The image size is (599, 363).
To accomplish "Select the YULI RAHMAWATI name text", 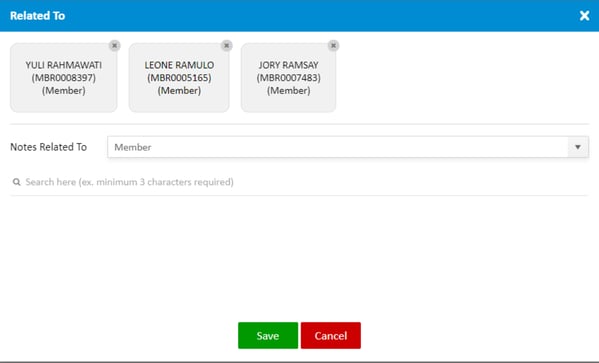I will coord(64,65).
